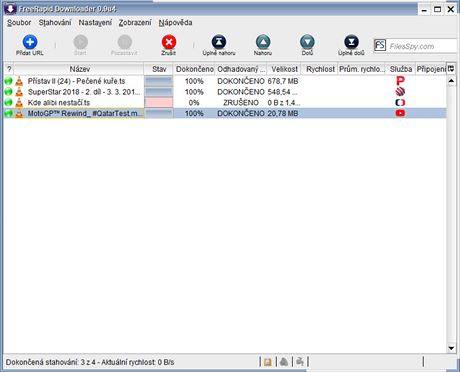
Task: Move item down with Dolů button
Action: [307, 45]
